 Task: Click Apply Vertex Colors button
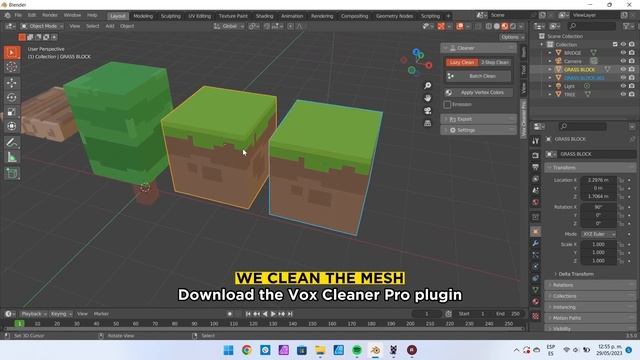click(478, 93)
